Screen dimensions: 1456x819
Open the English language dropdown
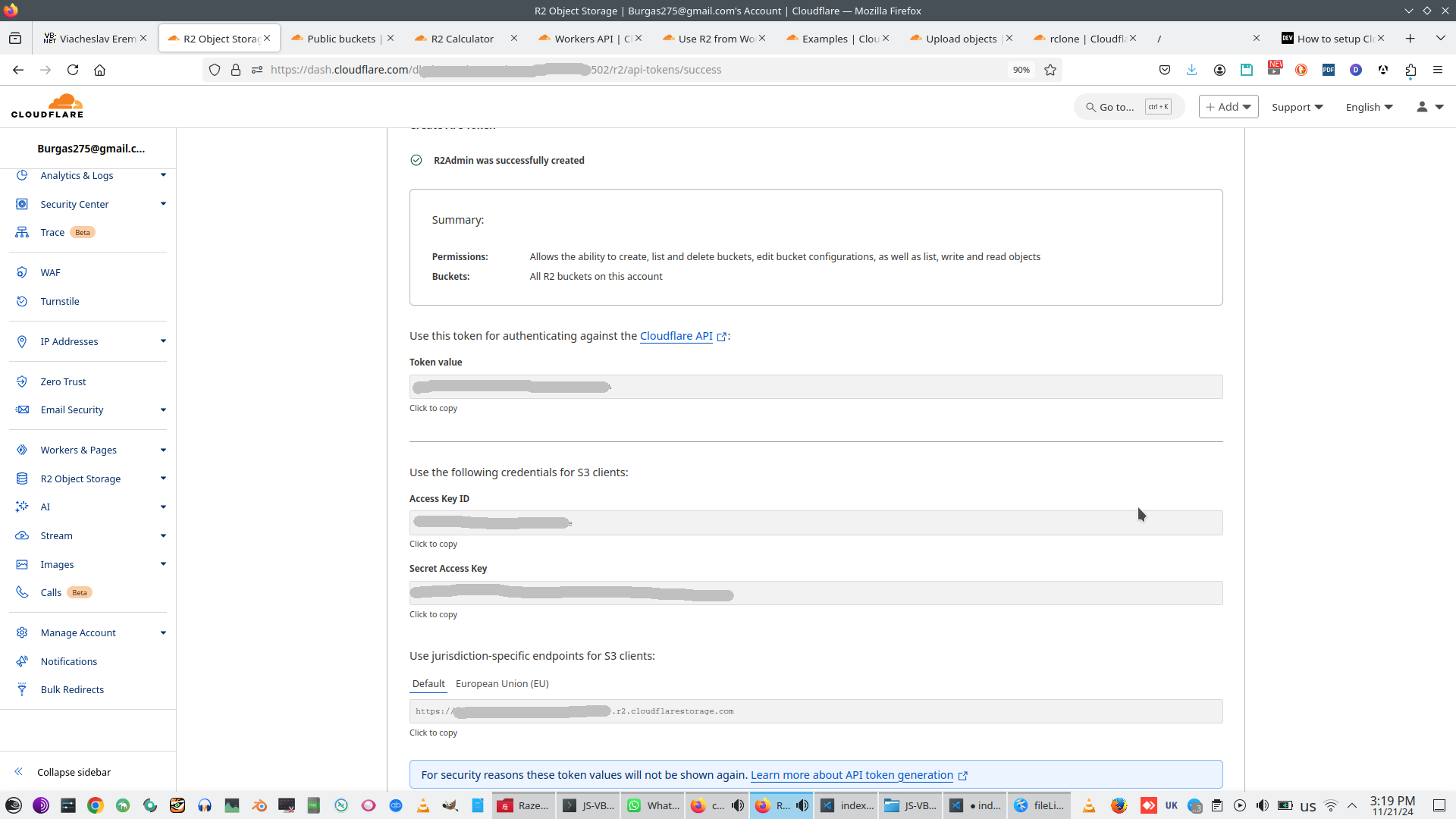(x=1369, y=107)
